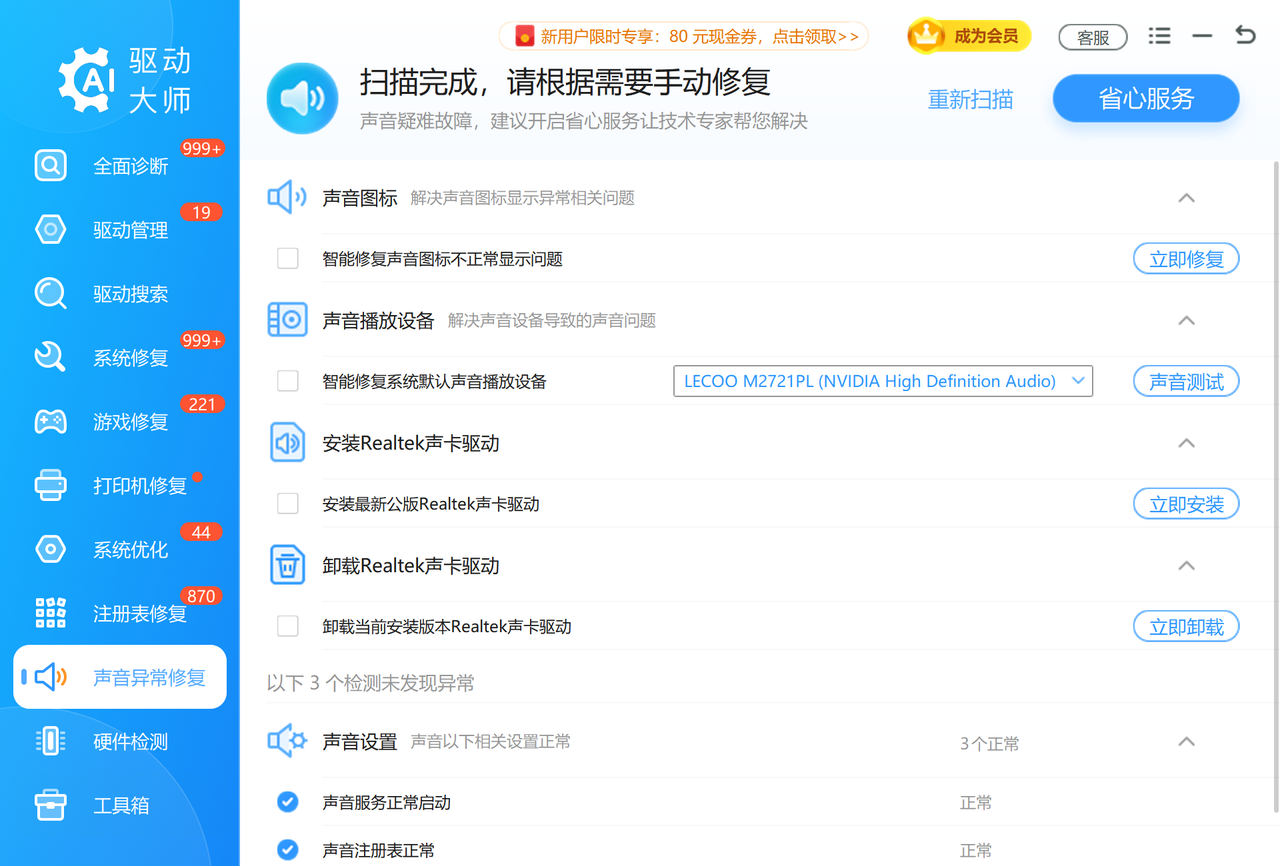Open the LECOO M2721PL playback device dropdown
Viewport: 1280px width, 866px height.
[883, 381]
